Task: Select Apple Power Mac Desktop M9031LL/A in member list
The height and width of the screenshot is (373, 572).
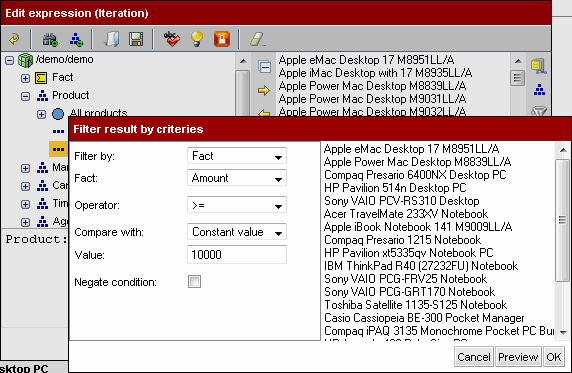Action: point(372,99)
